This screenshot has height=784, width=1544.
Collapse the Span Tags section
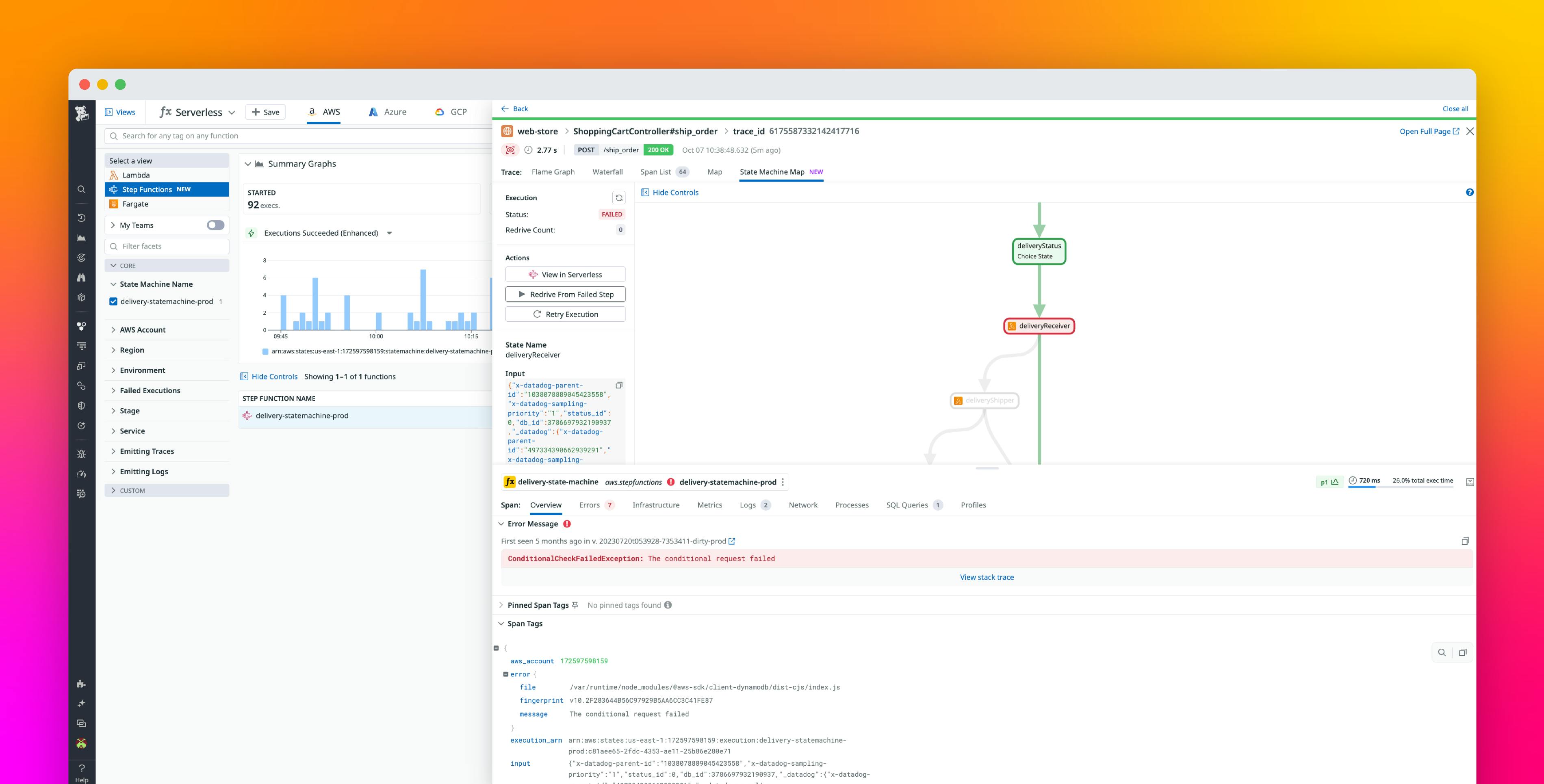coord(501,624)
